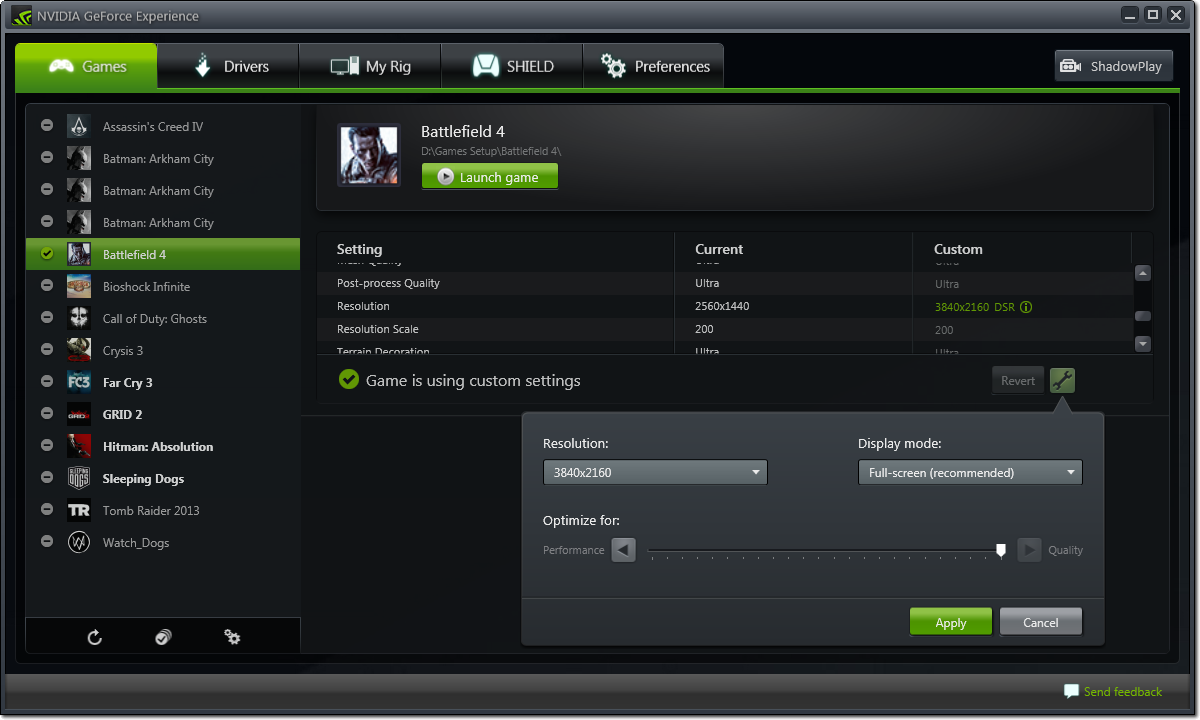
Task: Click the settings table scroll down arrow
Action: tap(1143, 344)
